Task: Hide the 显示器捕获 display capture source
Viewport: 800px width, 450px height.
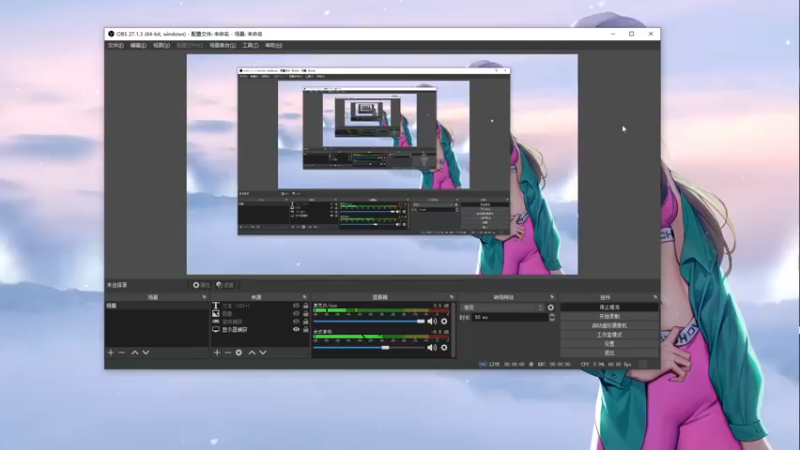Action: point(296,330)
